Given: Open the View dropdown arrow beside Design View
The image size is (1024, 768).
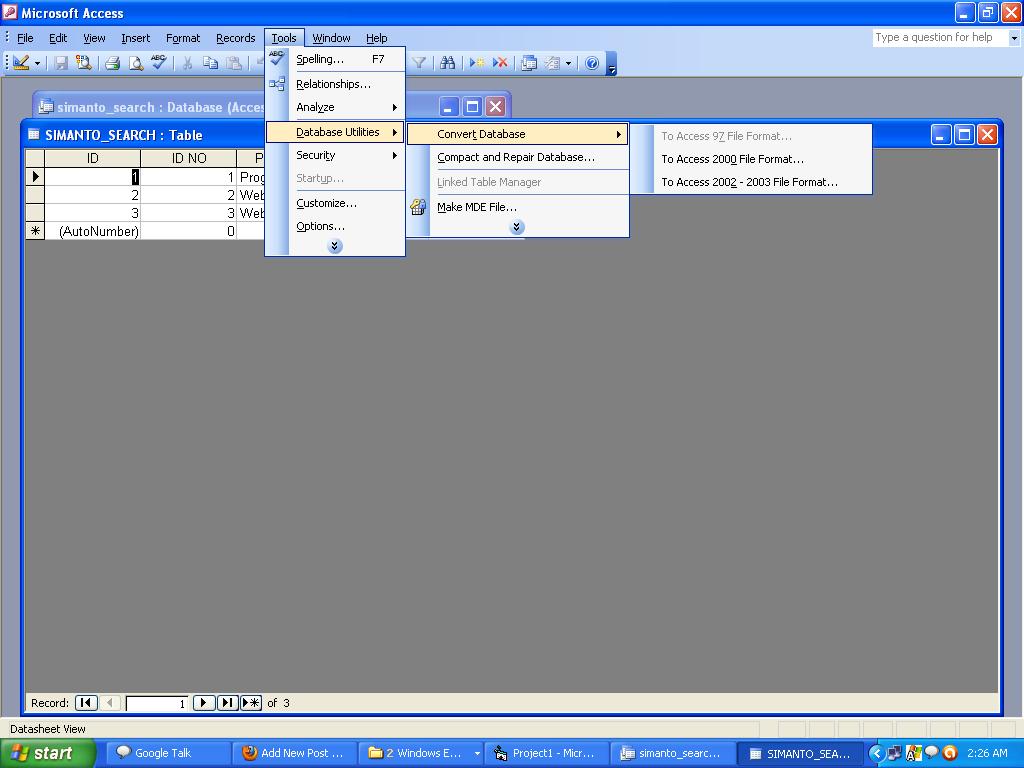Looking at the screenshot, I should point(37,63).
